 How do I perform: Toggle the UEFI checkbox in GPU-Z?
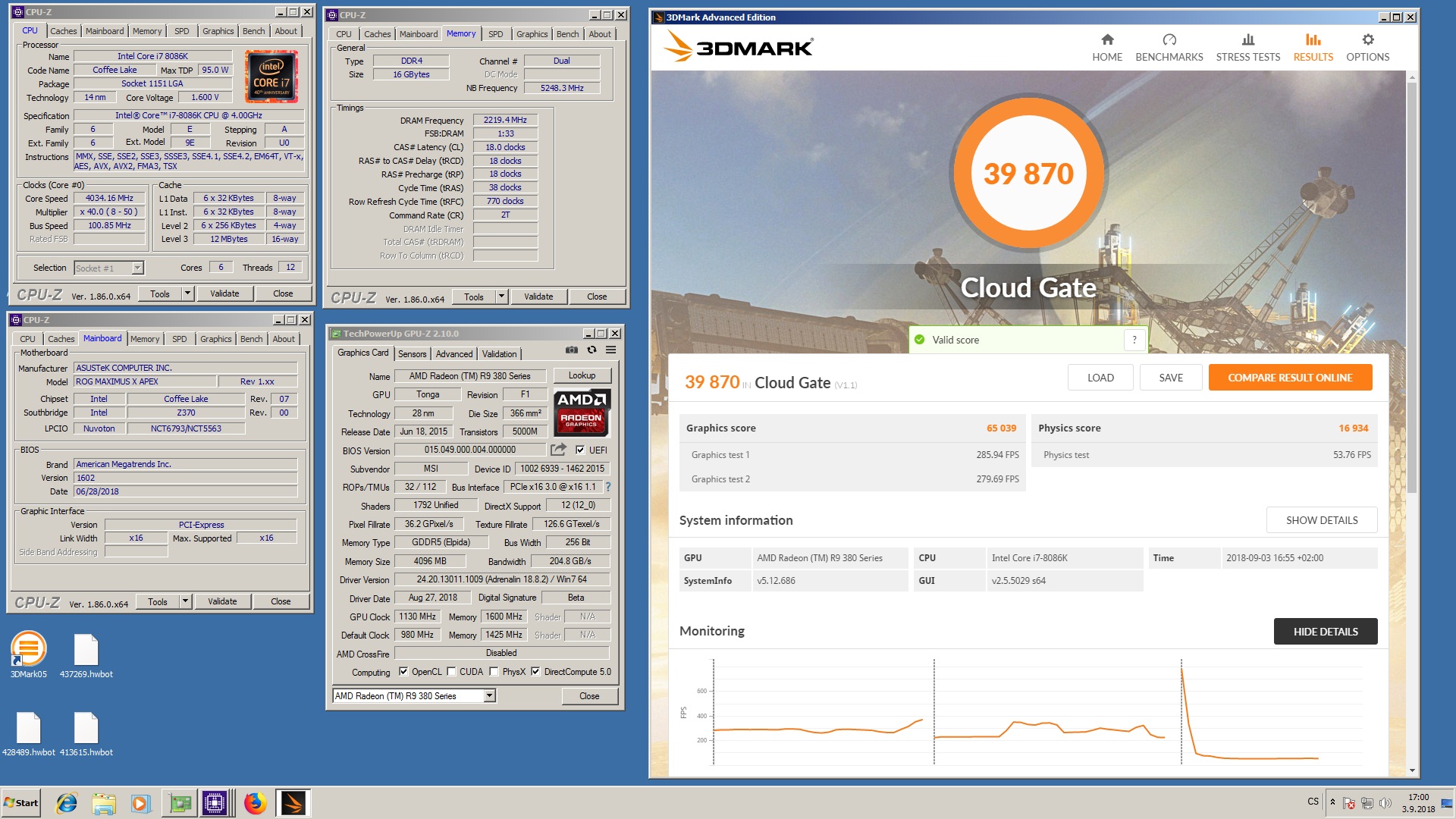tap(580, 450)
